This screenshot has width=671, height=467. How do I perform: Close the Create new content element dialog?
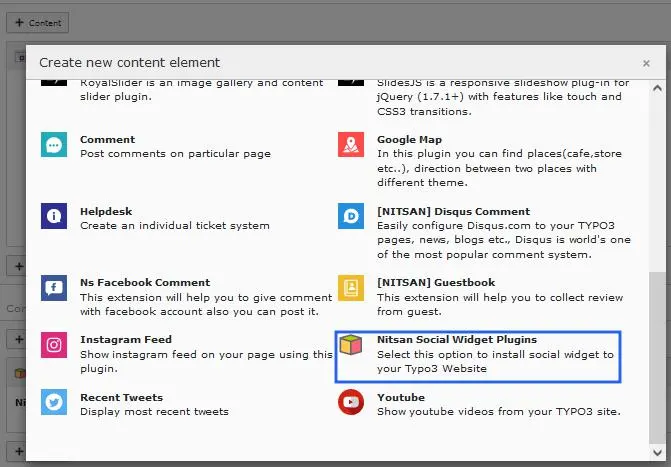click(x=646, y=63)
